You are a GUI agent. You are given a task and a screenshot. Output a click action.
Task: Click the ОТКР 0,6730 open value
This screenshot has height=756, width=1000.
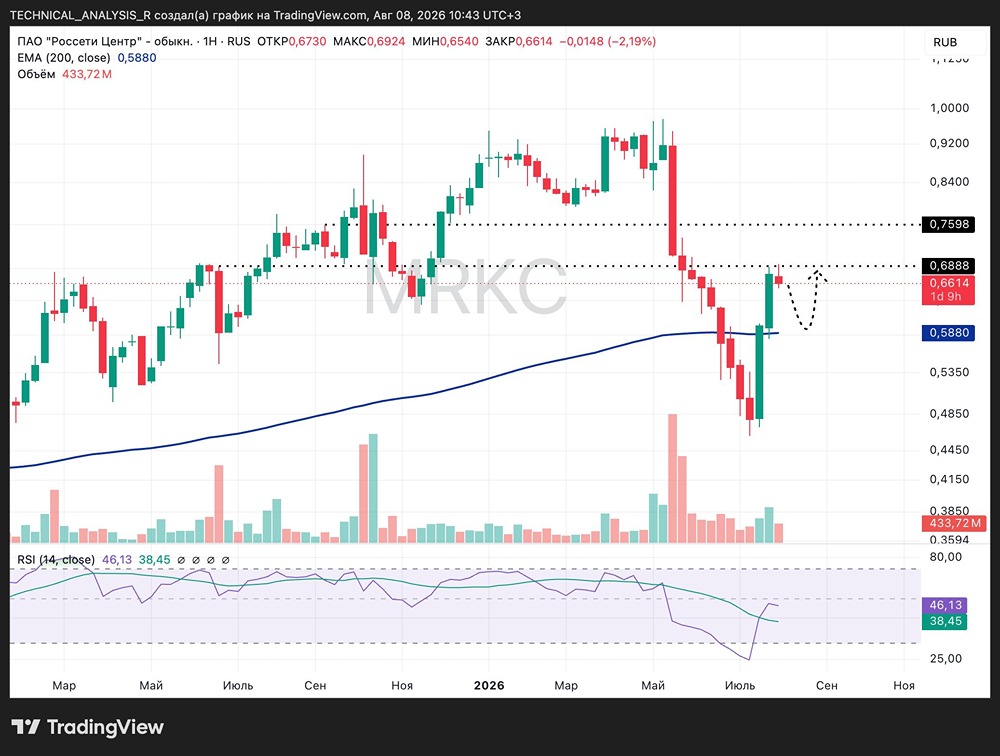291,41
